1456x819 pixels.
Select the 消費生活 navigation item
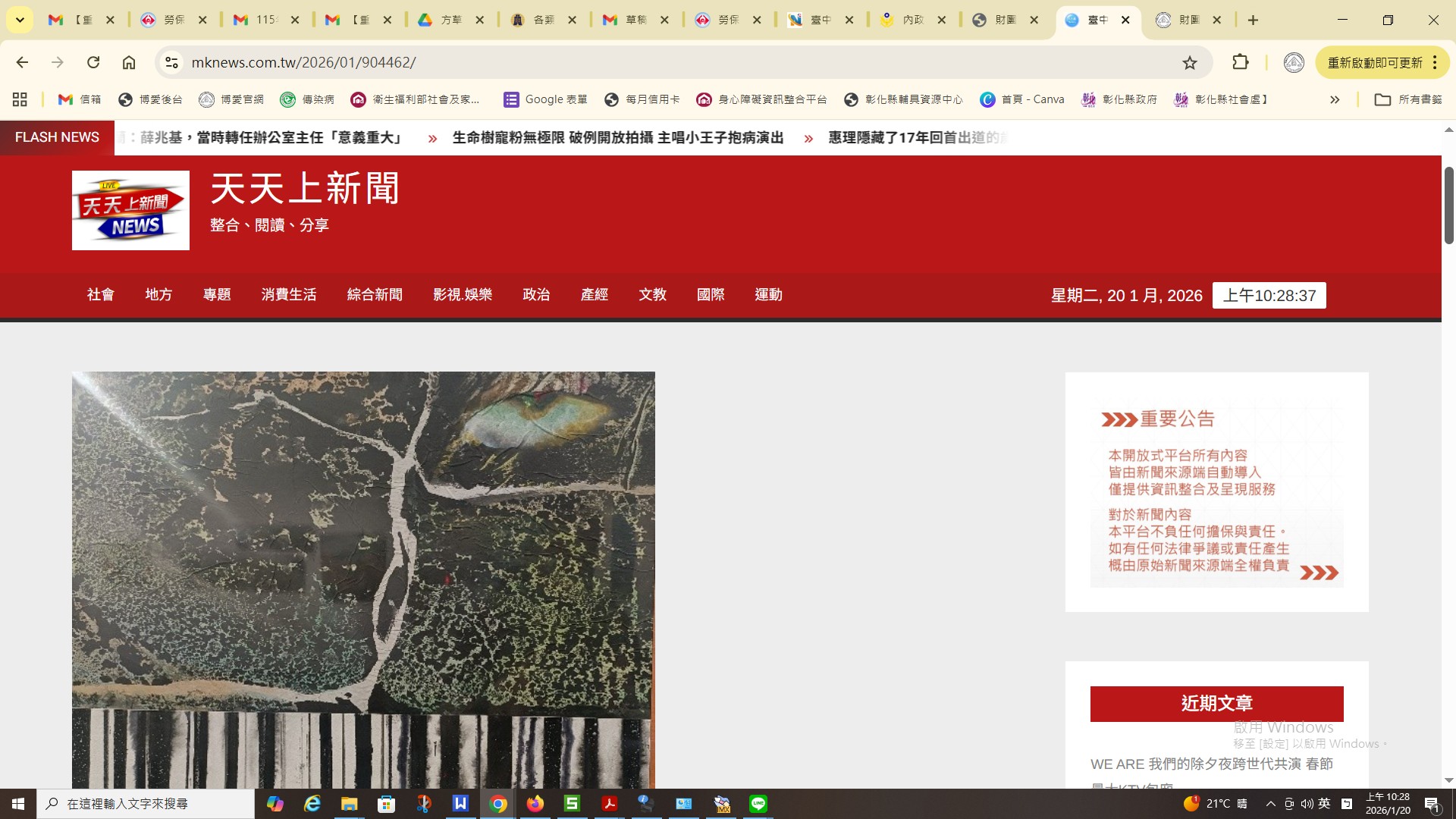tap(289, 295)
